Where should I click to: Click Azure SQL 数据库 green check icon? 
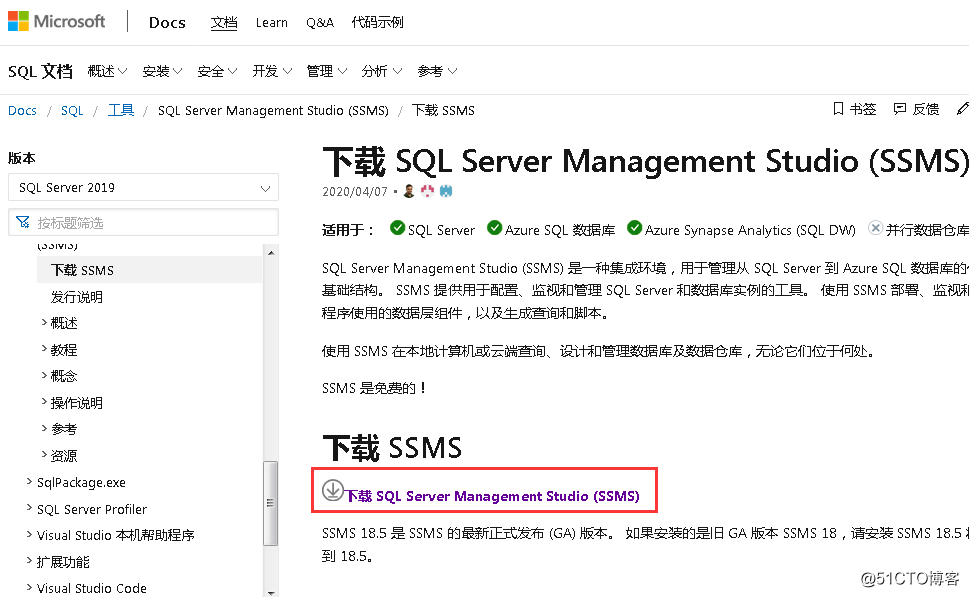(x=494, y=228)
